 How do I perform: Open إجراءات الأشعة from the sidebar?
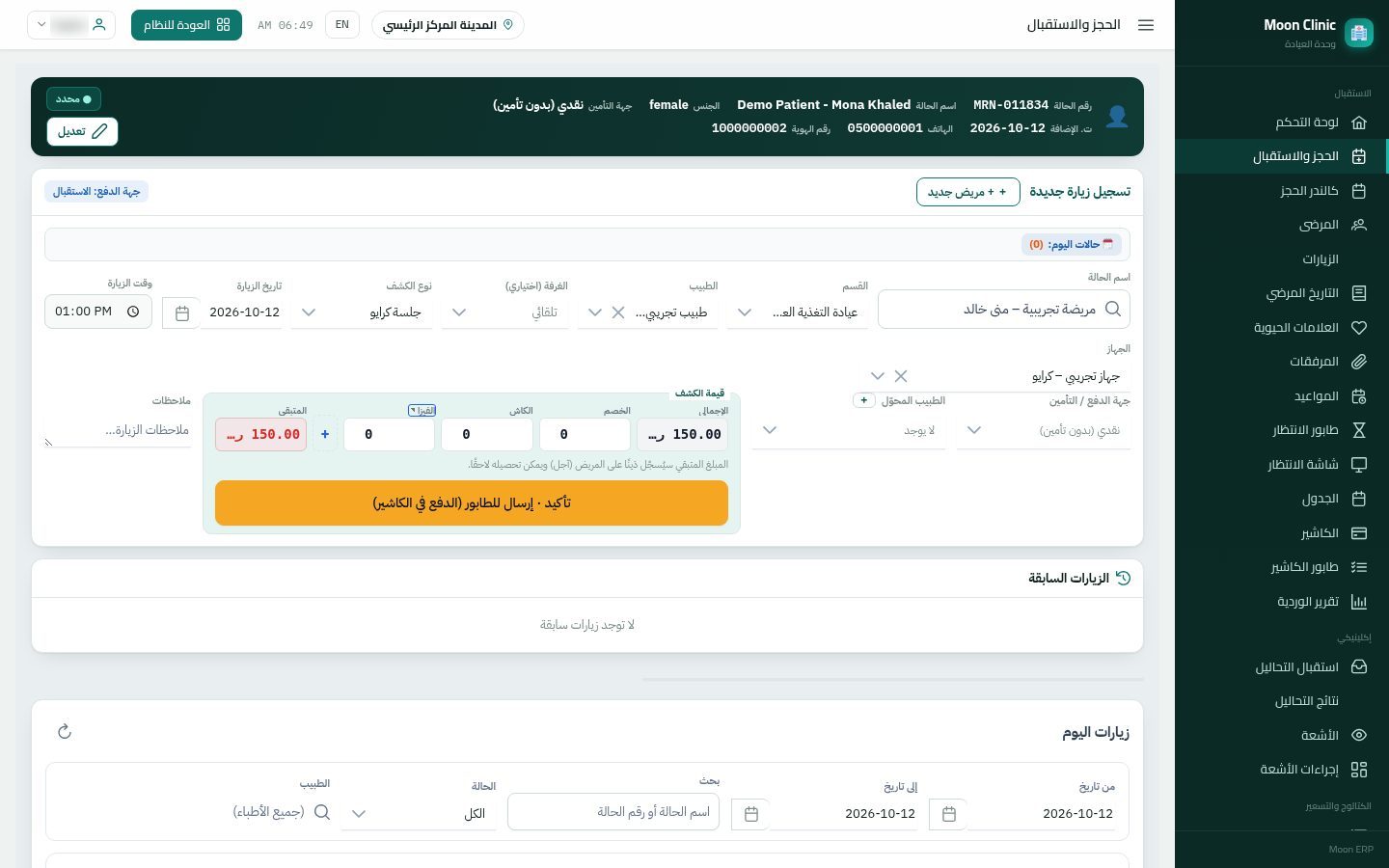(x=1281, y=770)
